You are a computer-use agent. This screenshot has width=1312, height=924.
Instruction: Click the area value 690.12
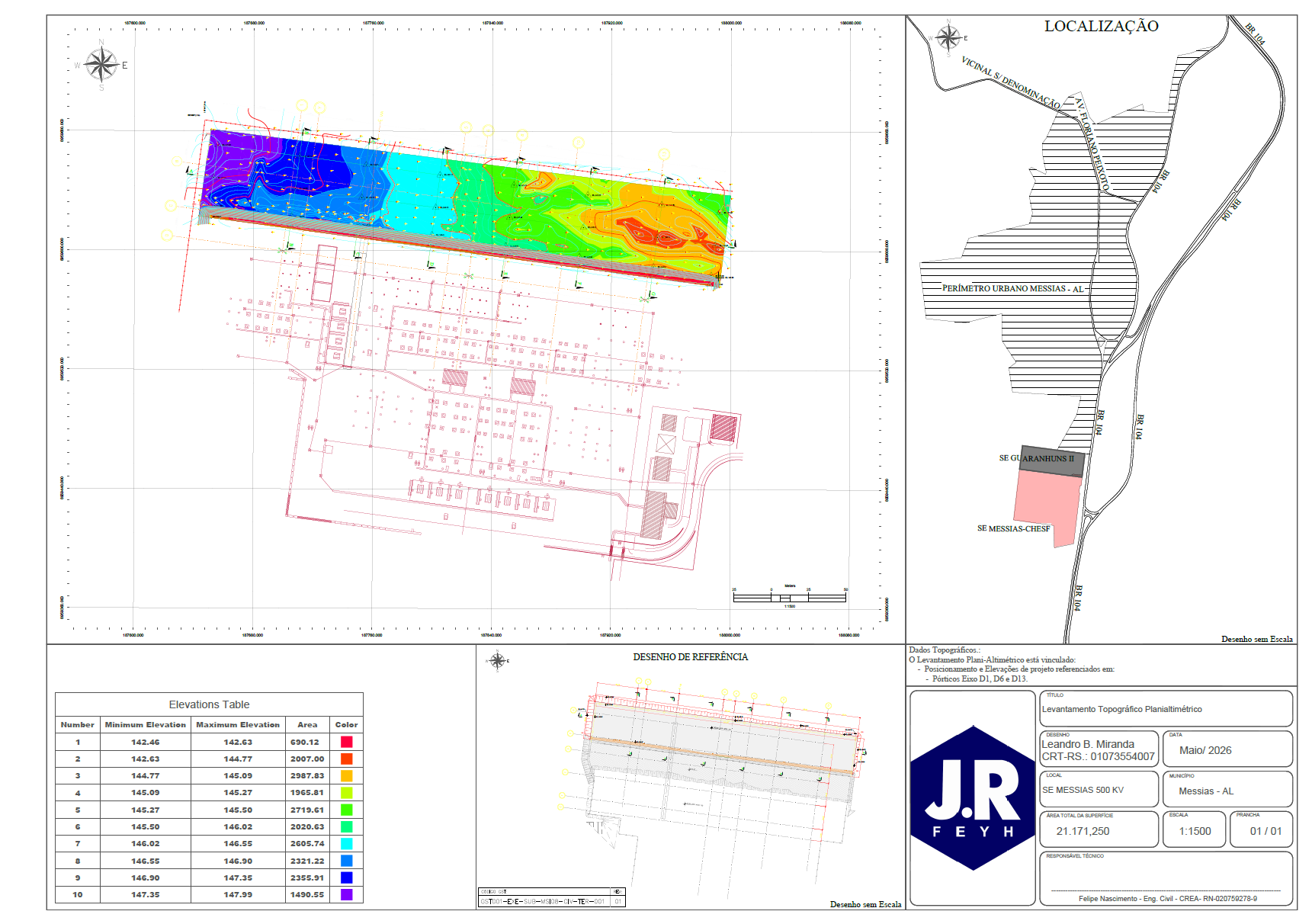[x=305, y=742]
